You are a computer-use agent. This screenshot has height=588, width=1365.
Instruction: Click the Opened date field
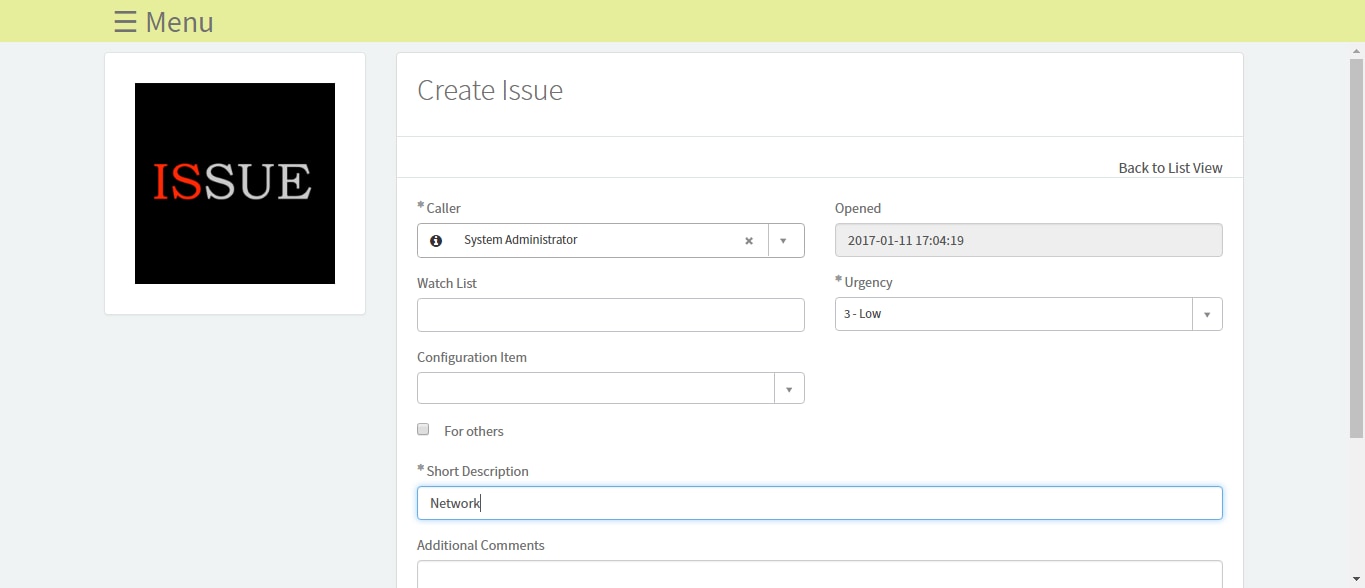point(1028,240)
